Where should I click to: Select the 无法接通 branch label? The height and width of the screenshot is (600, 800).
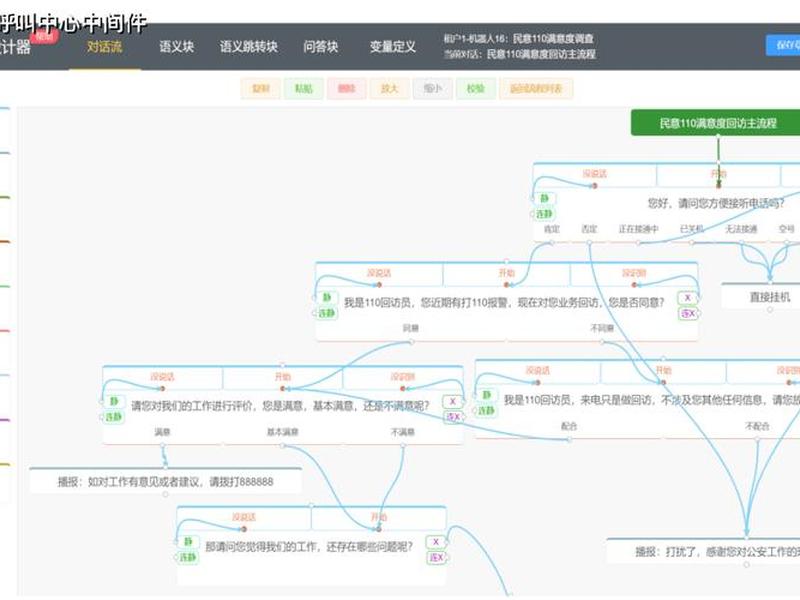click(x=741, y=229)
